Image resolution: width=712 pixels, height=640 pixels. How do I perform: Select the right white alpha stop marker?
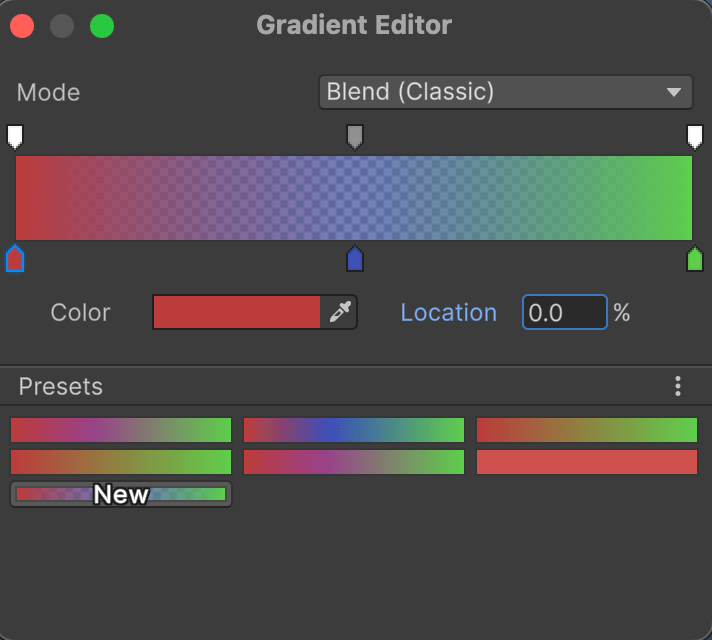(695, 136)
